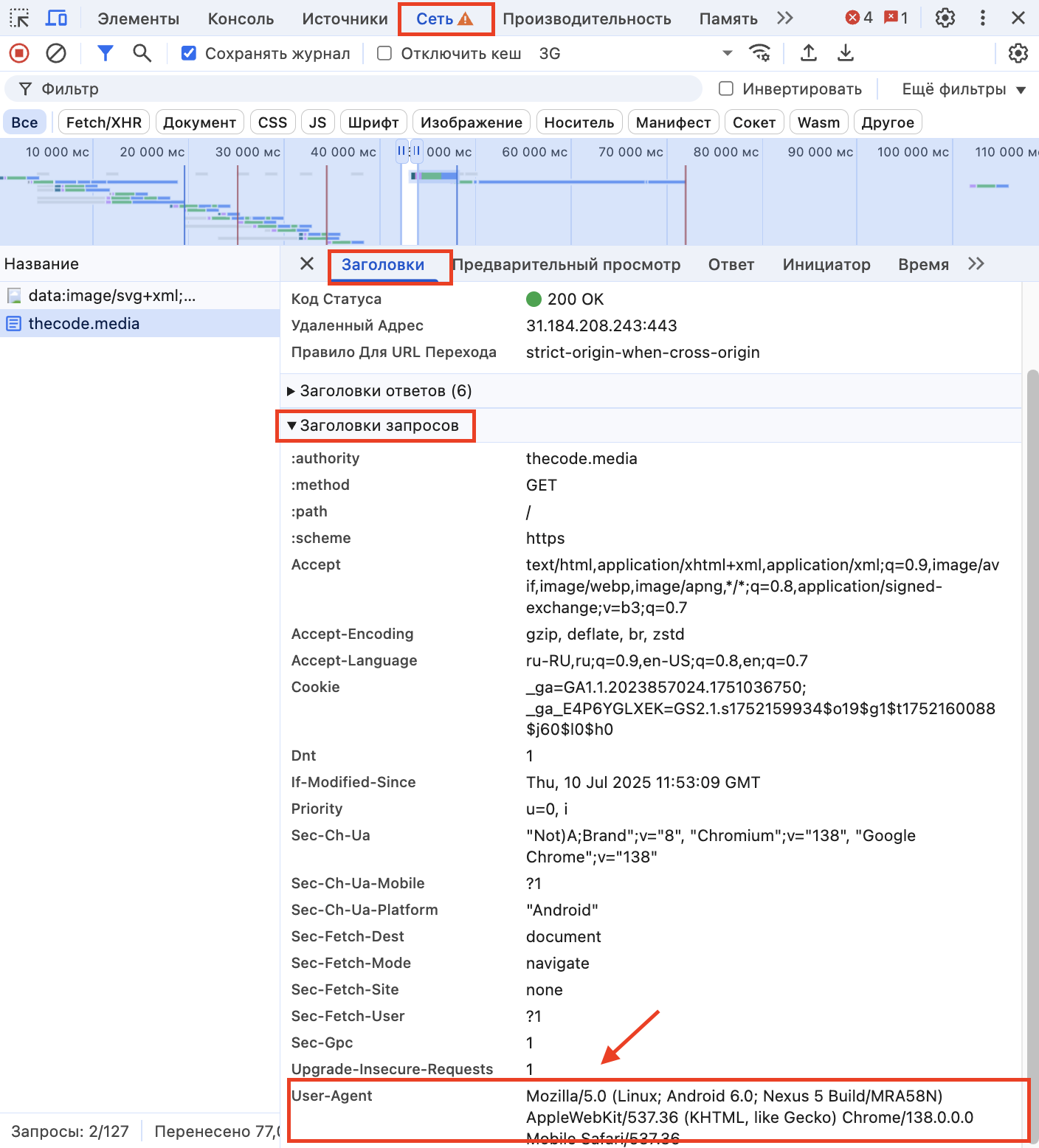
Task: Open the 3G throttling dropdown
Action: (x=635, y=52)
